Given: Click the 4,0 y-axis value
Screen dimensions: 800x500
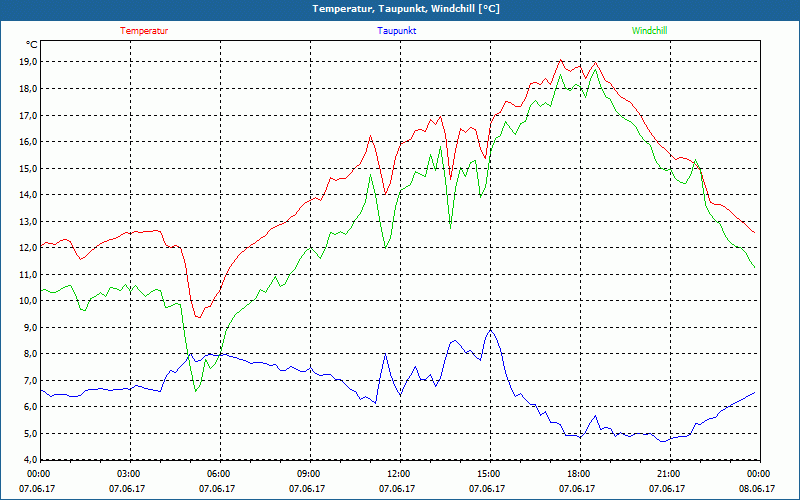Looking at the screenshot, I should pyautogui.click(x=31, y=460).
